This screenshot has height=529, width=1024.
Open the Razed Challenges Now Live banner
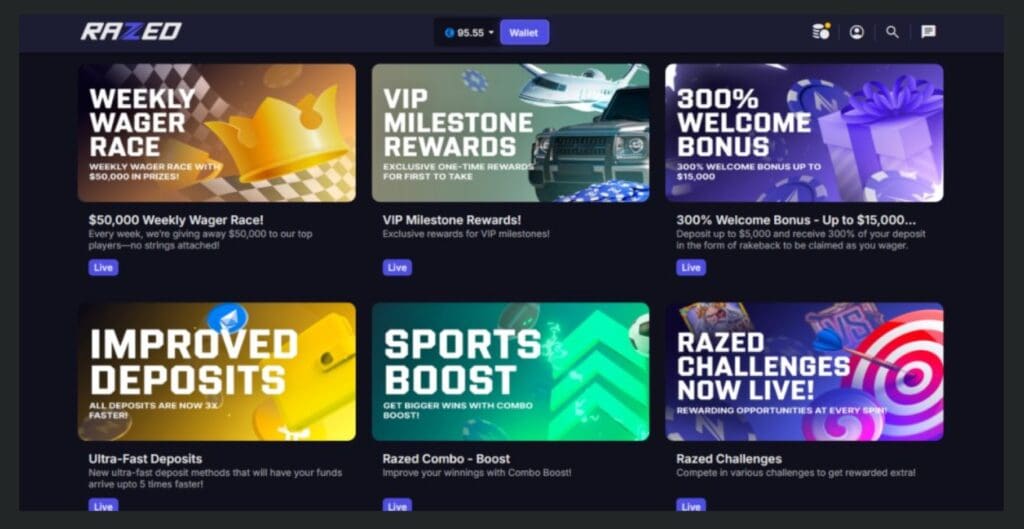tap(805, 372)
